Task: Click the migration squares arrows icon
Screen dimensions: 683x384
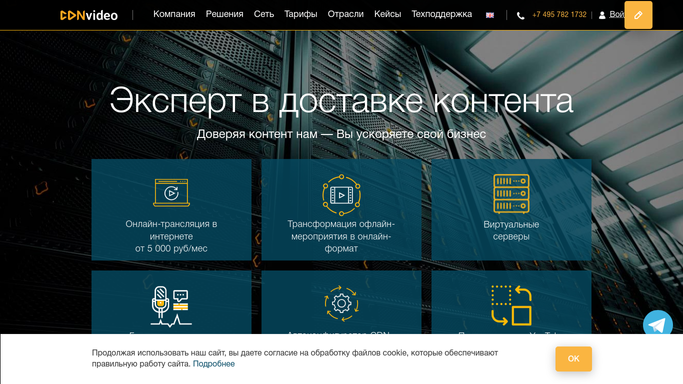Action: click(511, 305)
